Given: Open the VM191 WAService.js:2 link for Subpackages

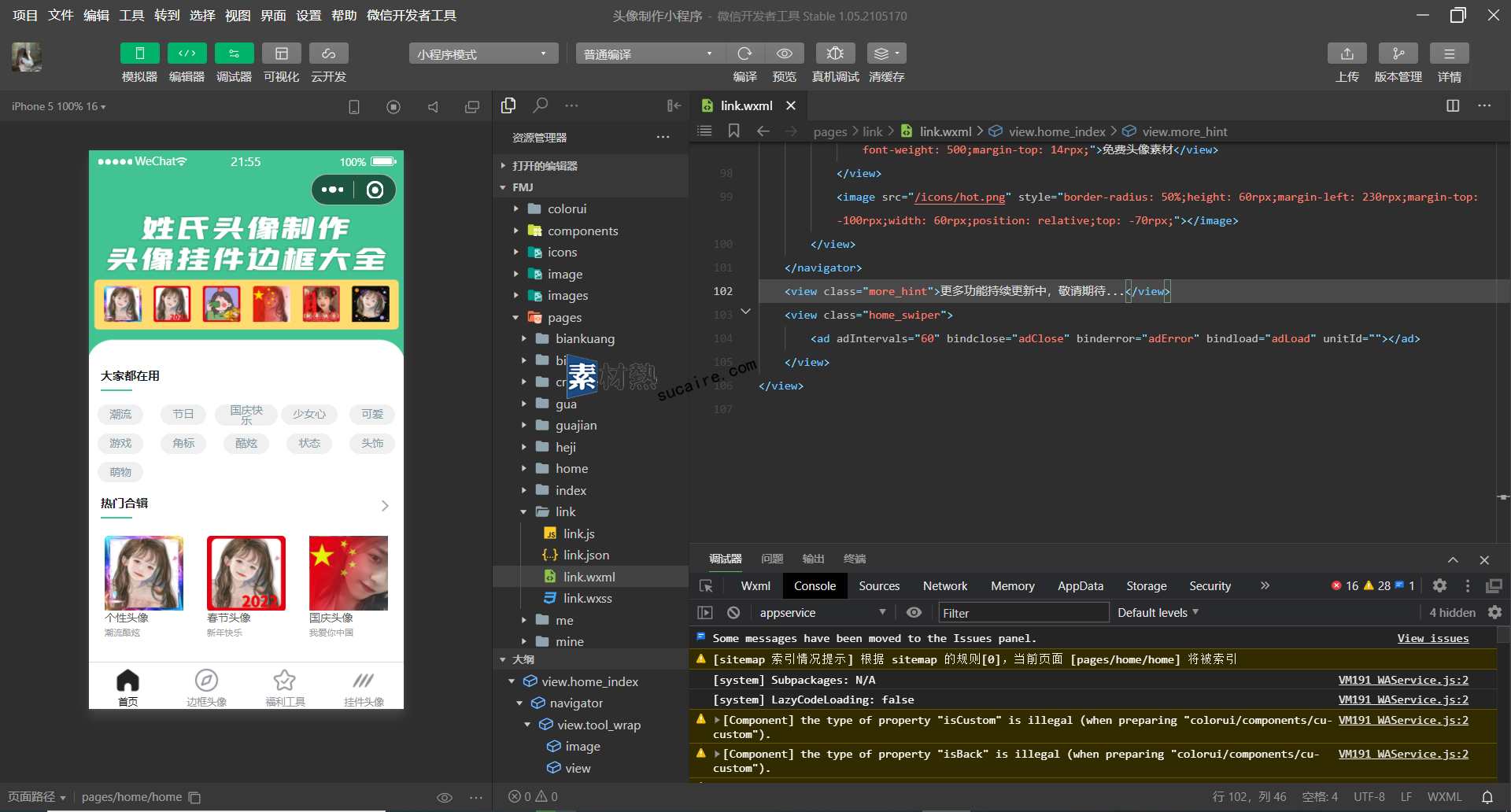Looking at the screenshot, I should 1403,680.
